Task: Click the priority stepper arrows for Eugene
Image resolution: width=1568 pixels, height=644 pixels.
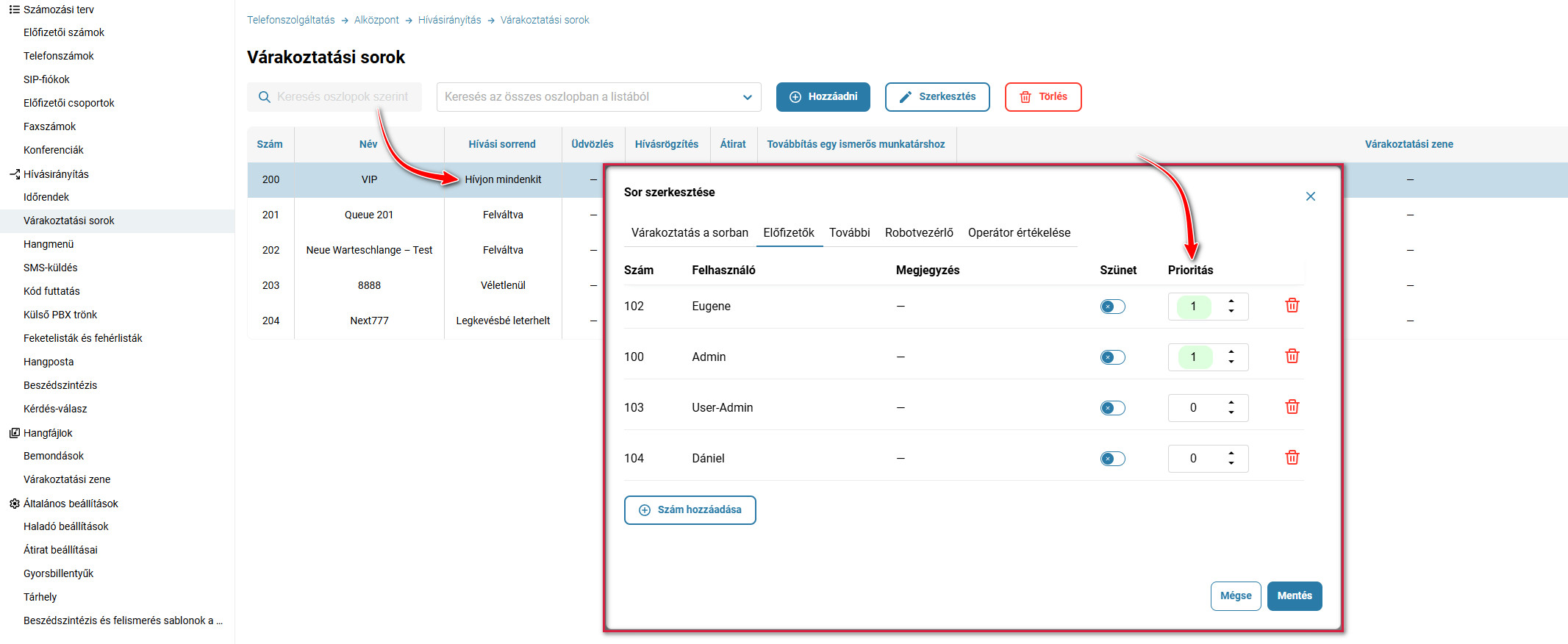Action: pyautogui.click(x=1231, y=306)
